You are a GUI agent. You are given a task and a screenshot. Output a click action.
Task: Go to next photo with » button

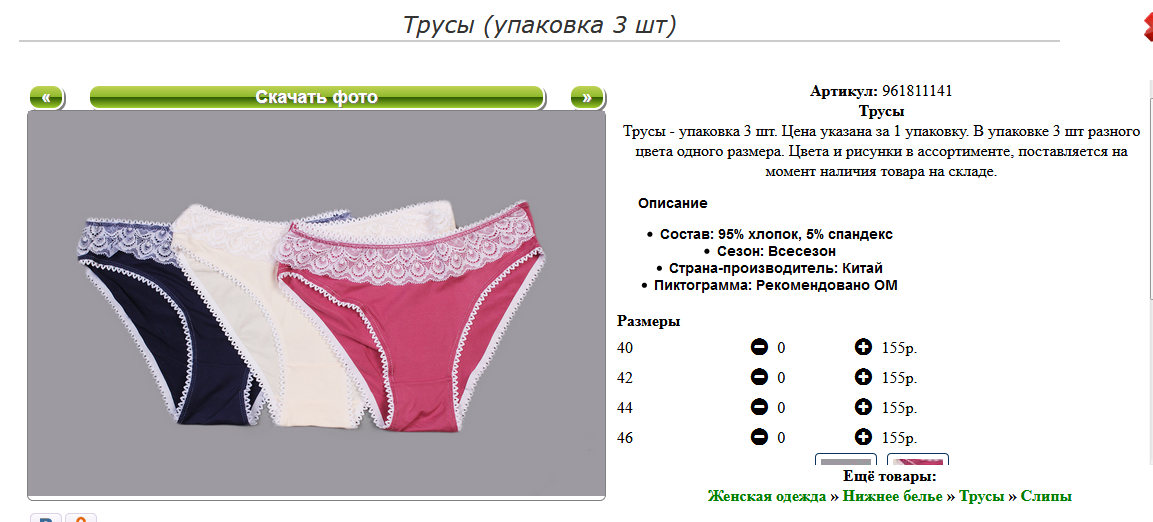587,97
